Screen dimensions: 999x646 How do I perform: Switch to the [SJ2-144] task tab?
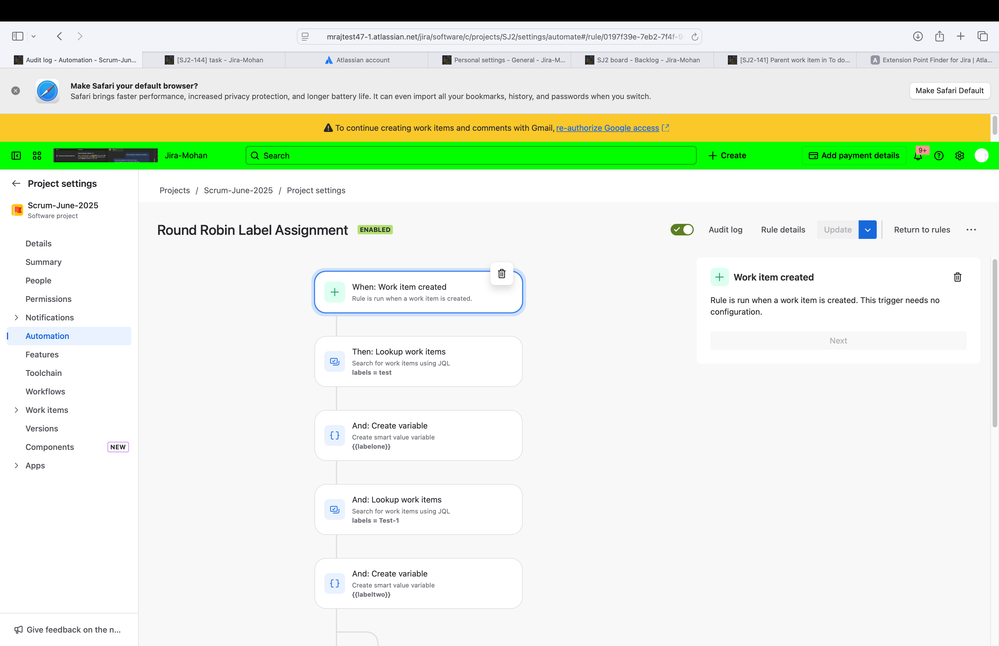pyautogui.click(x=214, y=60)
